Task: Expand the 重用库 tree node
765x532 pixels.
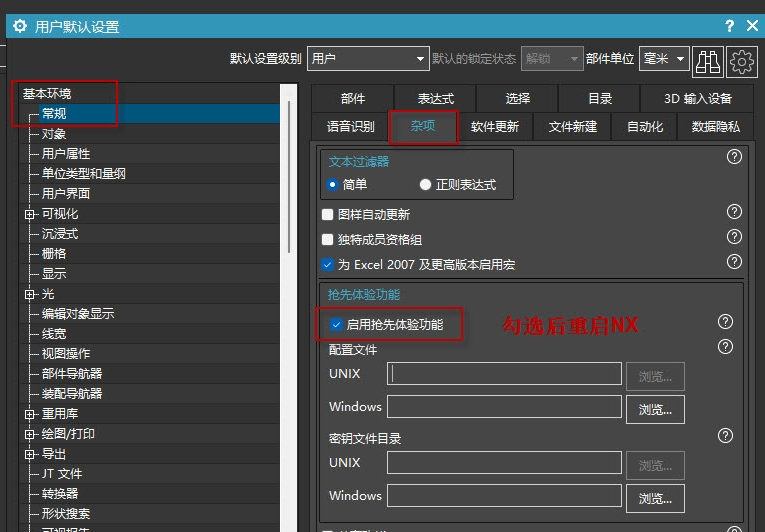Action: [30, 414]
